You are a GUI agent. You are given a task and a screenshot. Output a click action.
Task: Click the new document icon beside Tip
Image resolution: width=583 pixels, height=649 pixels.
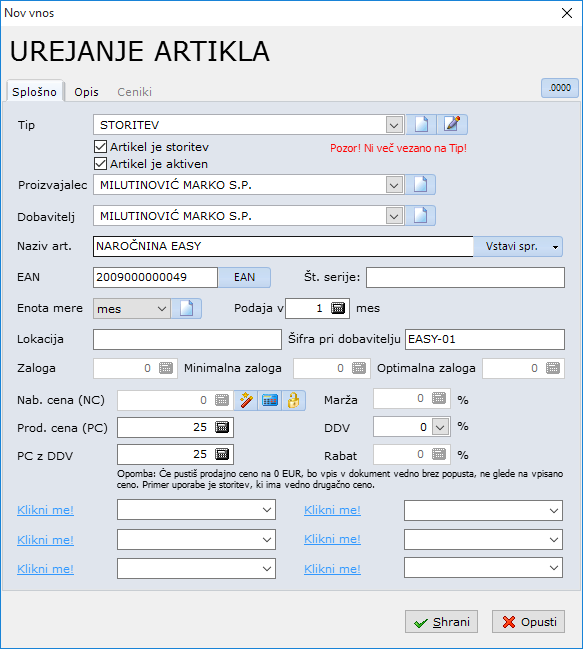(421, 125)
